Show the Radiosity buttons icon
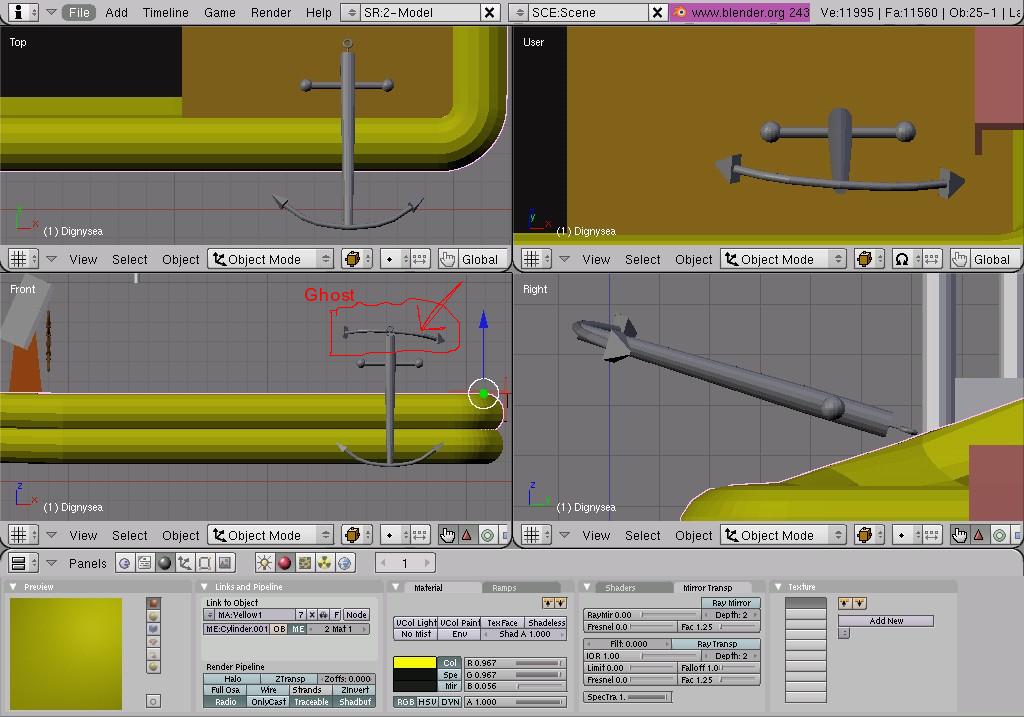Image resolution: width=1024 pixels, height=717 pixels. click(325, 563)
